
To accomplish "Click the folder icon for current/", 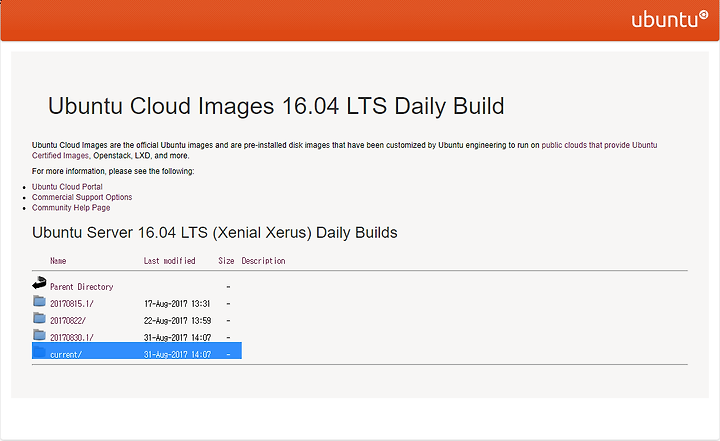I will pyautogui.click(x=39, y=352).
